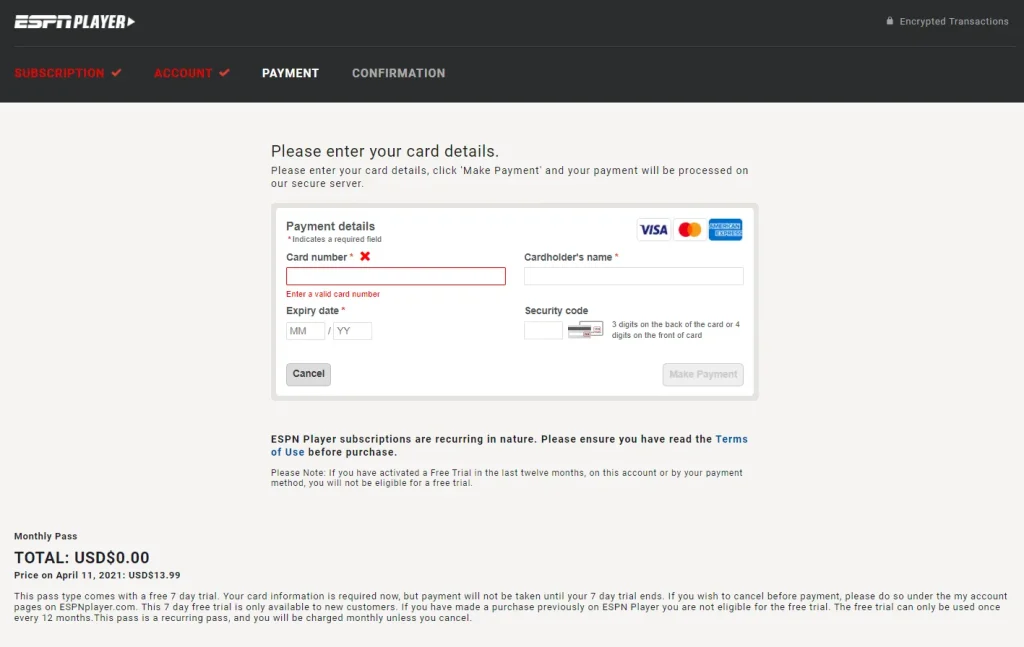Click the red X error icon
Image resolution: width=1024 pixels, height=647 pixels.
(365, 257)
